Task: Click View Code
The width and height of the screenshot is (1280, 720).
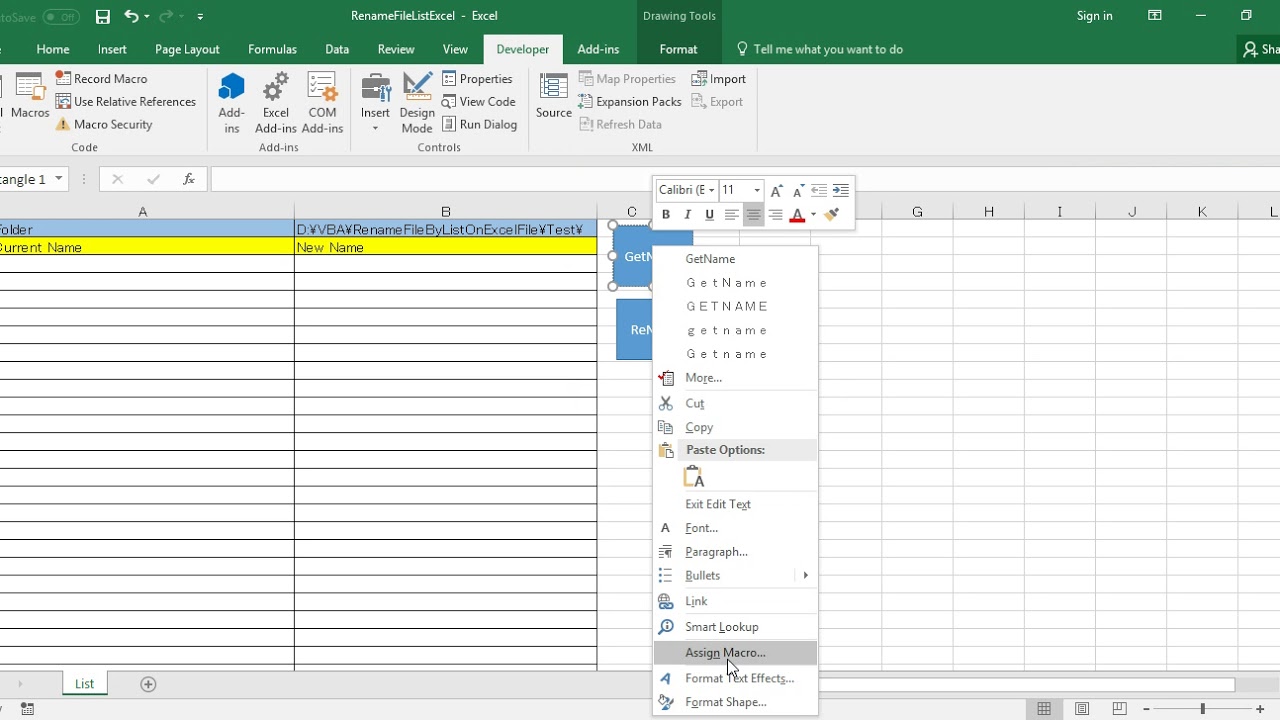Action: click(479, 102)
